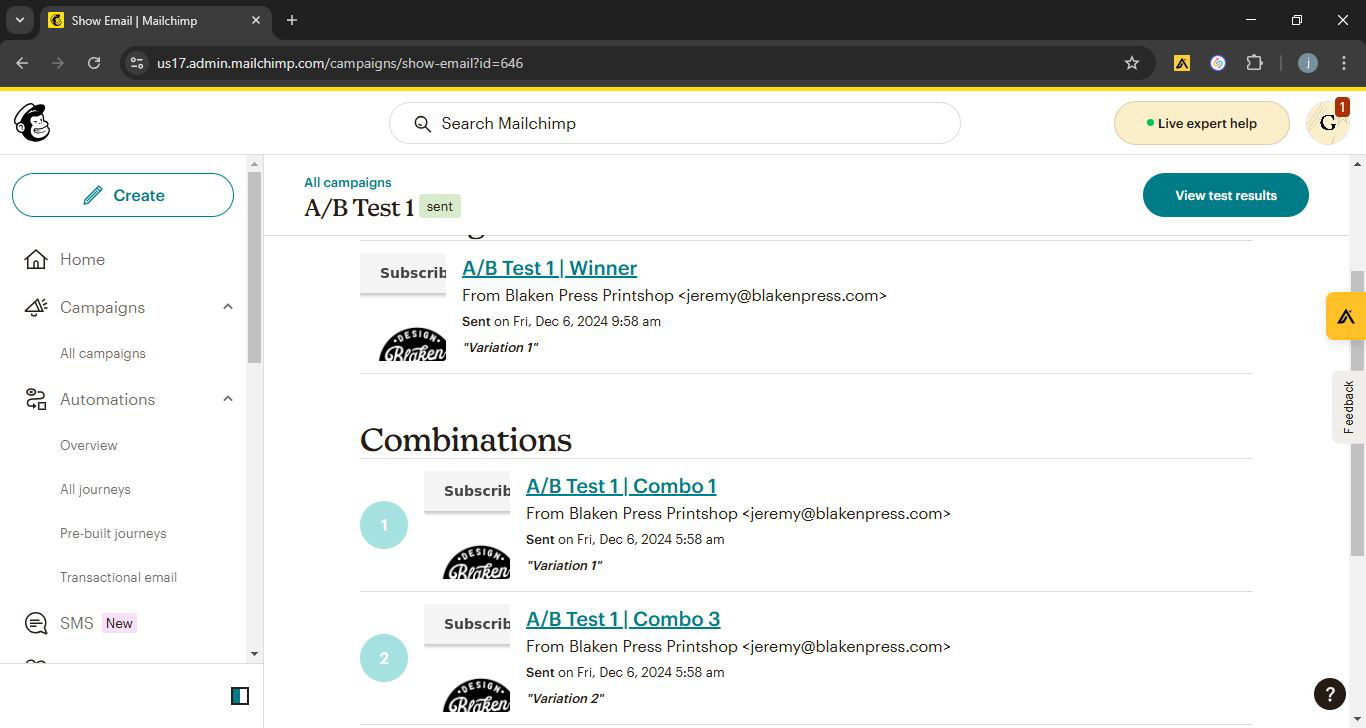
Task: Open the browser Extensions puzzle icon
Action: tap(1254, 63)
